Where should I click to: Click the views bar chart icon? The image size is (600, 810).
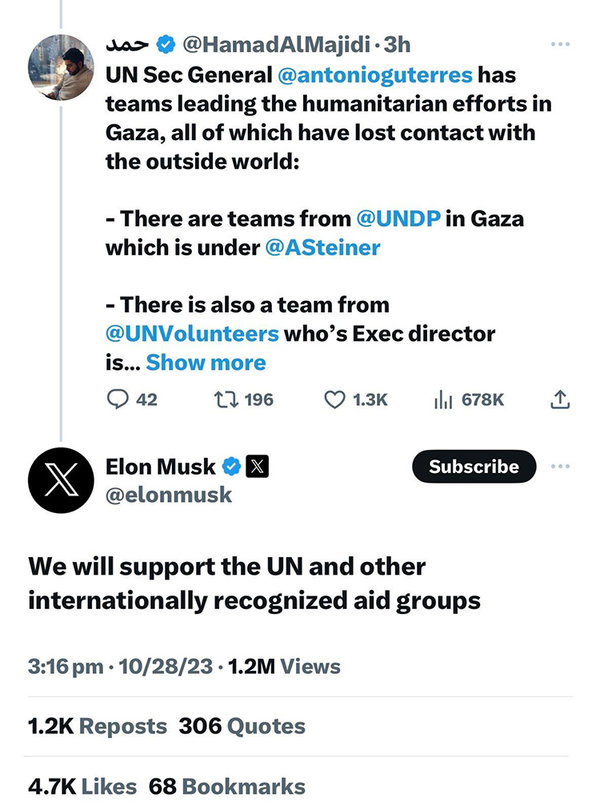point(443,400)
